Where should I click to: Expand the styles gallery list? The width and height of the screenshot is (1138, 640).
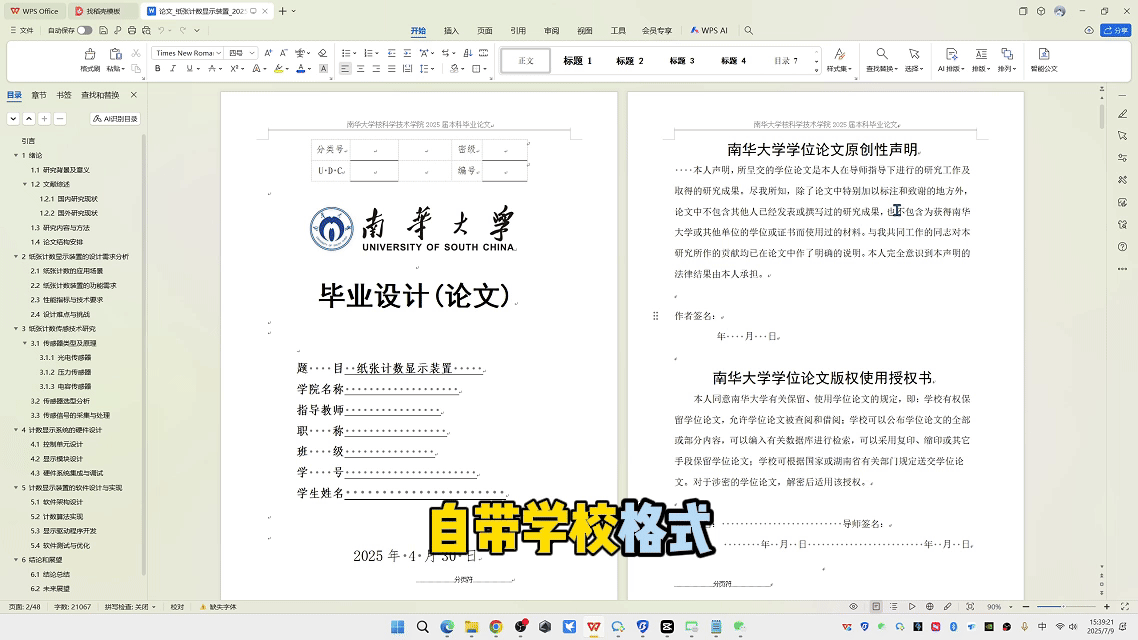pyautogui.click(x=815, y=68)
